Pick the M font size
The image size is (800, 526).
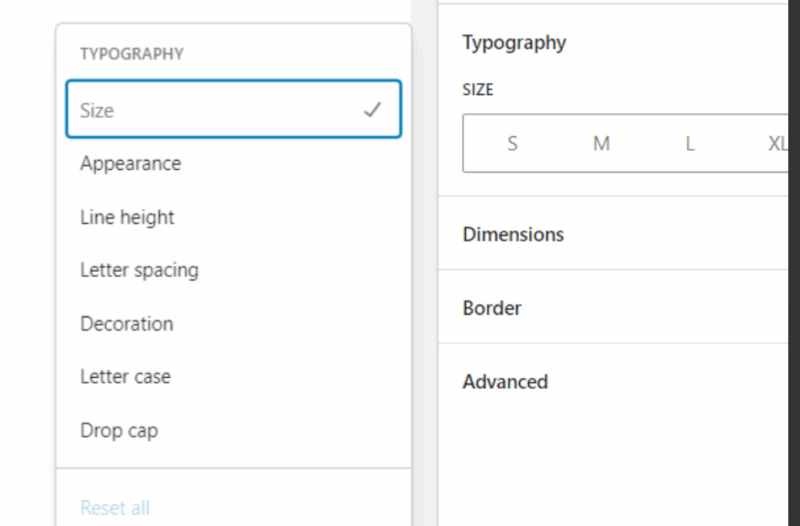[x=601, y=144]
